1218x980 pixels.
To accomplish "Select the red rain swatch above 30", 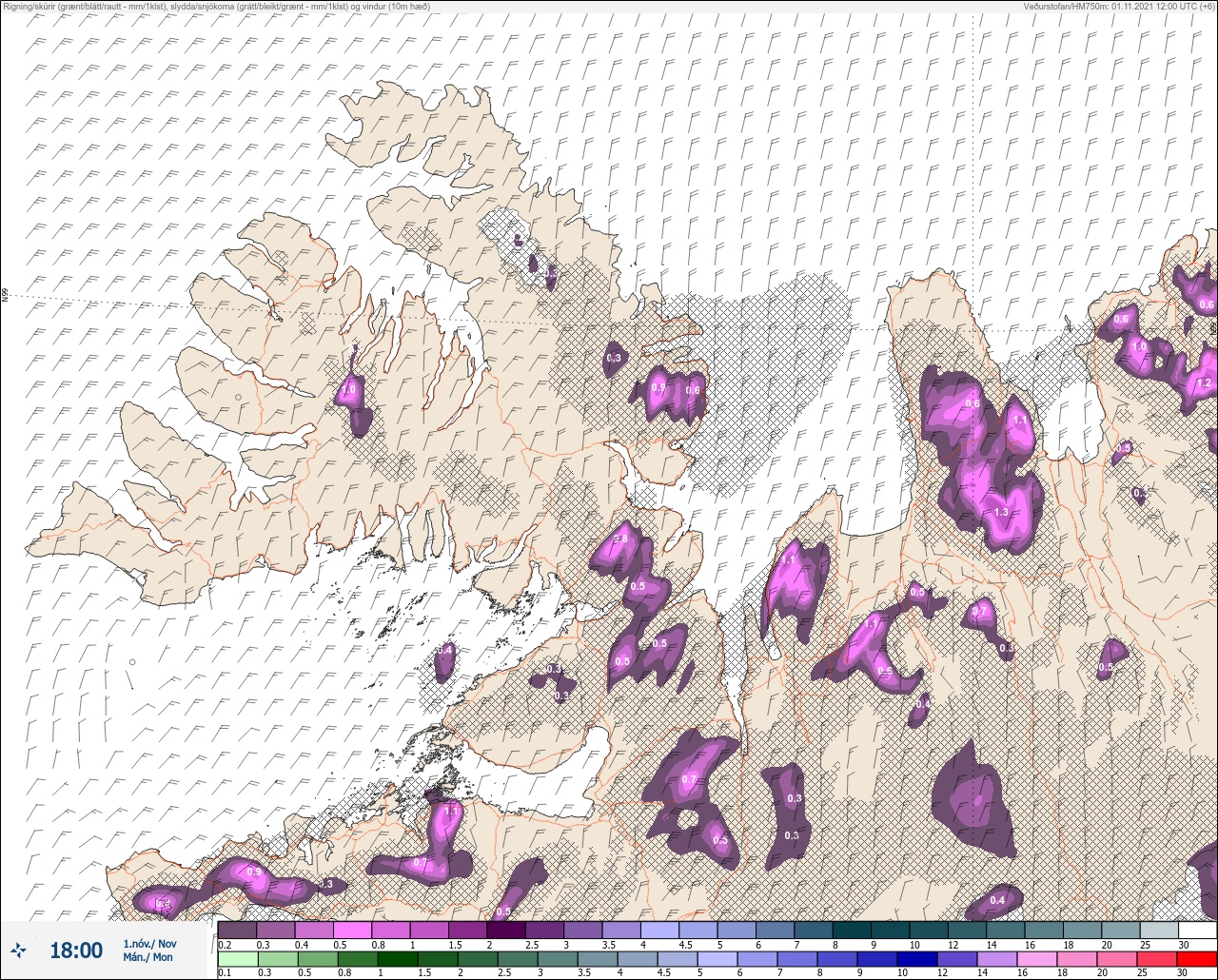I will [1197, 958].
